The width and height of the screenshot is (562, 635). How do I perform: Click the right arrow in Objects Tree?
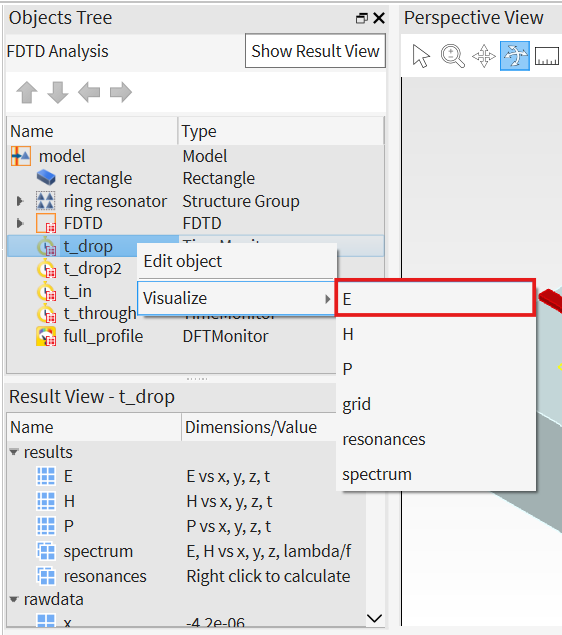coord(121,92)
